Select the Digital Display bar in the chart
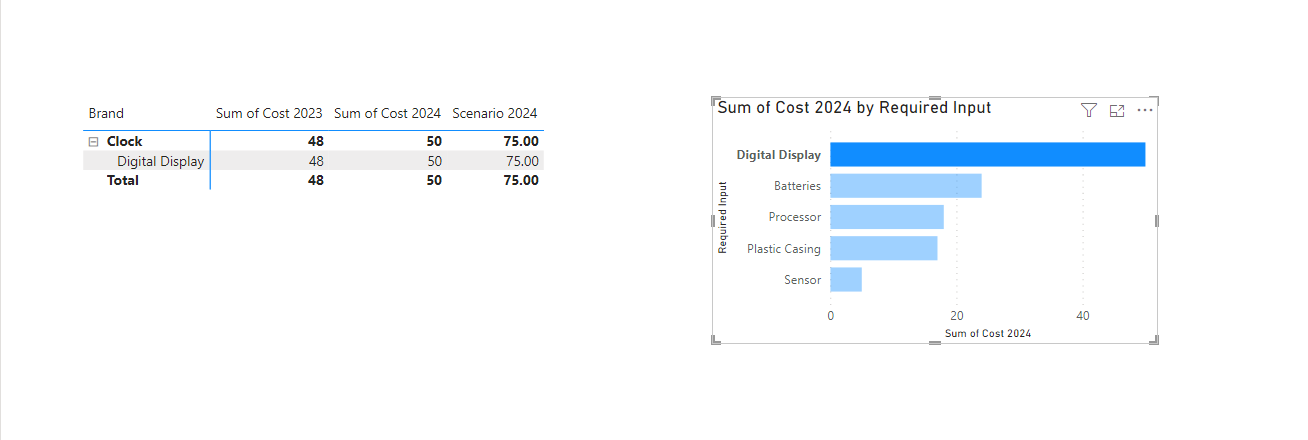This screenshot has height=440, width=1308. 988,154
